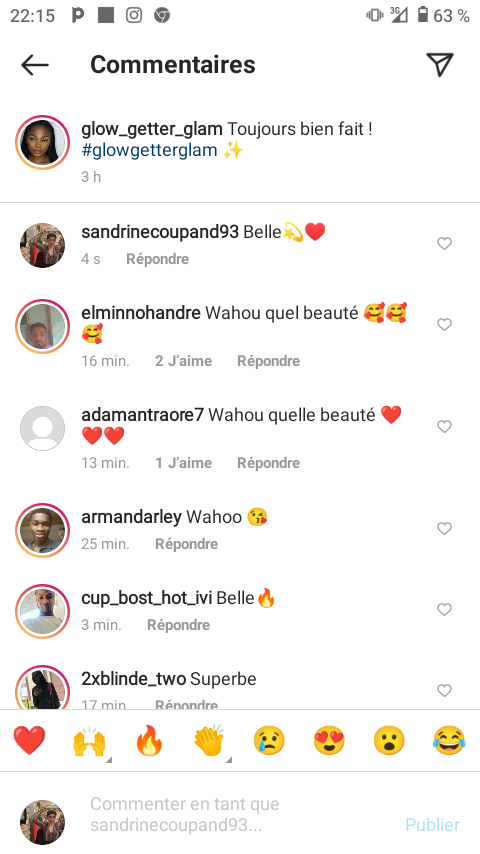
Task: Insert the heart-eyes quick emoji
Action: pos(329,740)
